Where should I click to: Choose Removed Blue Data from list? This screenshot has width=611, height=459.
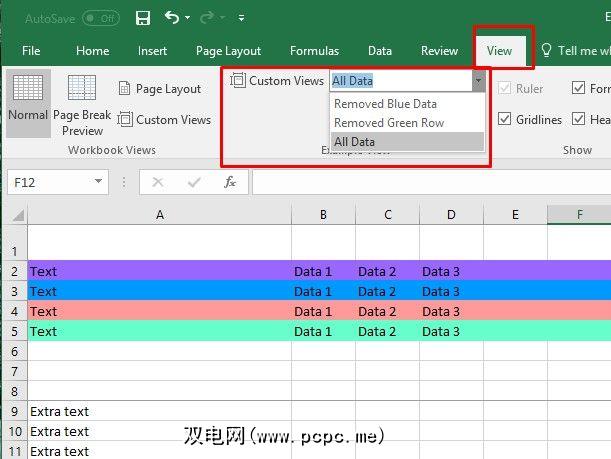(385, 104)
